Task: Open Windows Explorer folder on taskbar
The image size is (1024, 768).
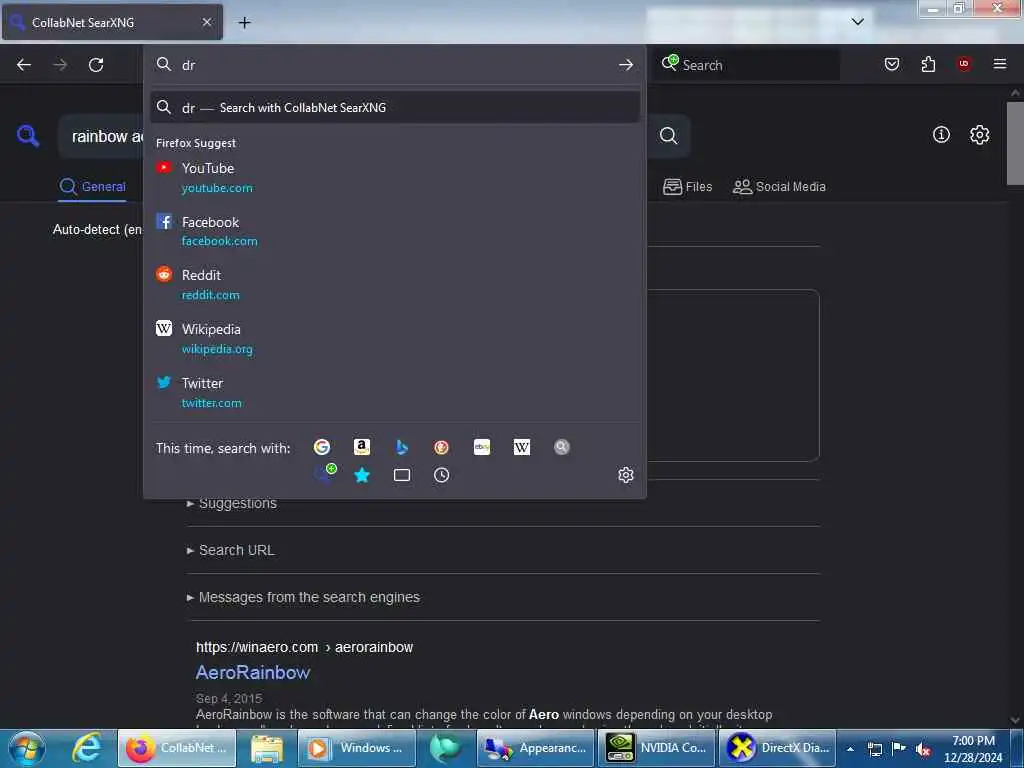Action: [x=266, y=748]
